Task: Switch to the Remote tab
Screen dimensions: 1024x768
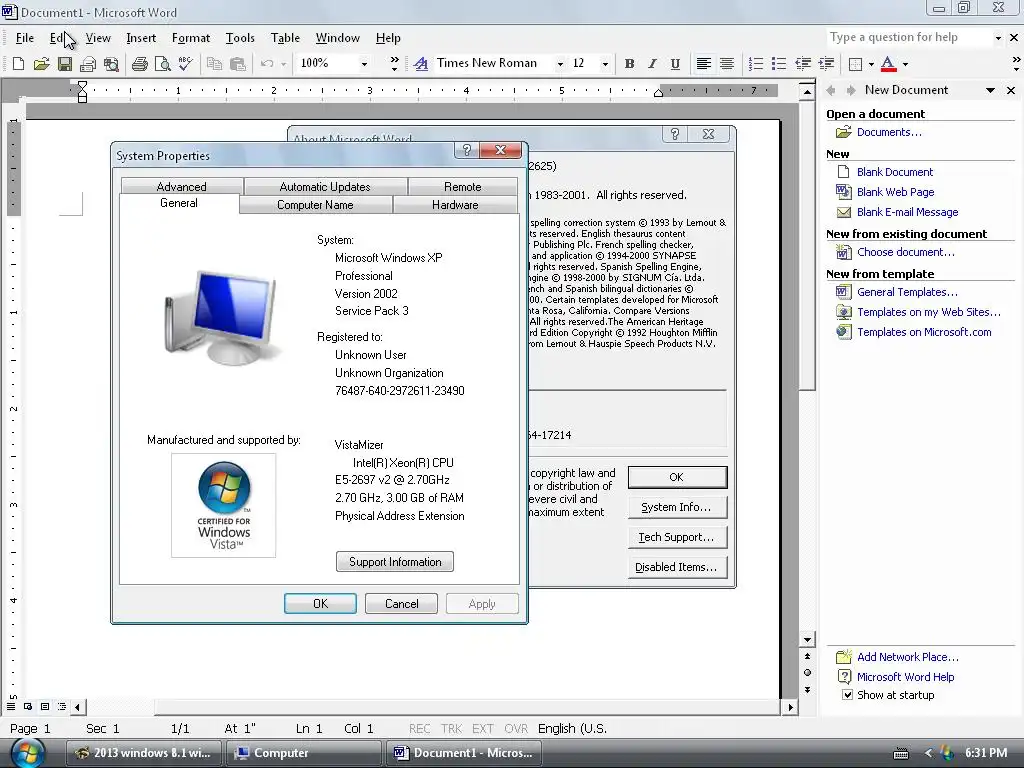Action: click(x=463, y=187)
